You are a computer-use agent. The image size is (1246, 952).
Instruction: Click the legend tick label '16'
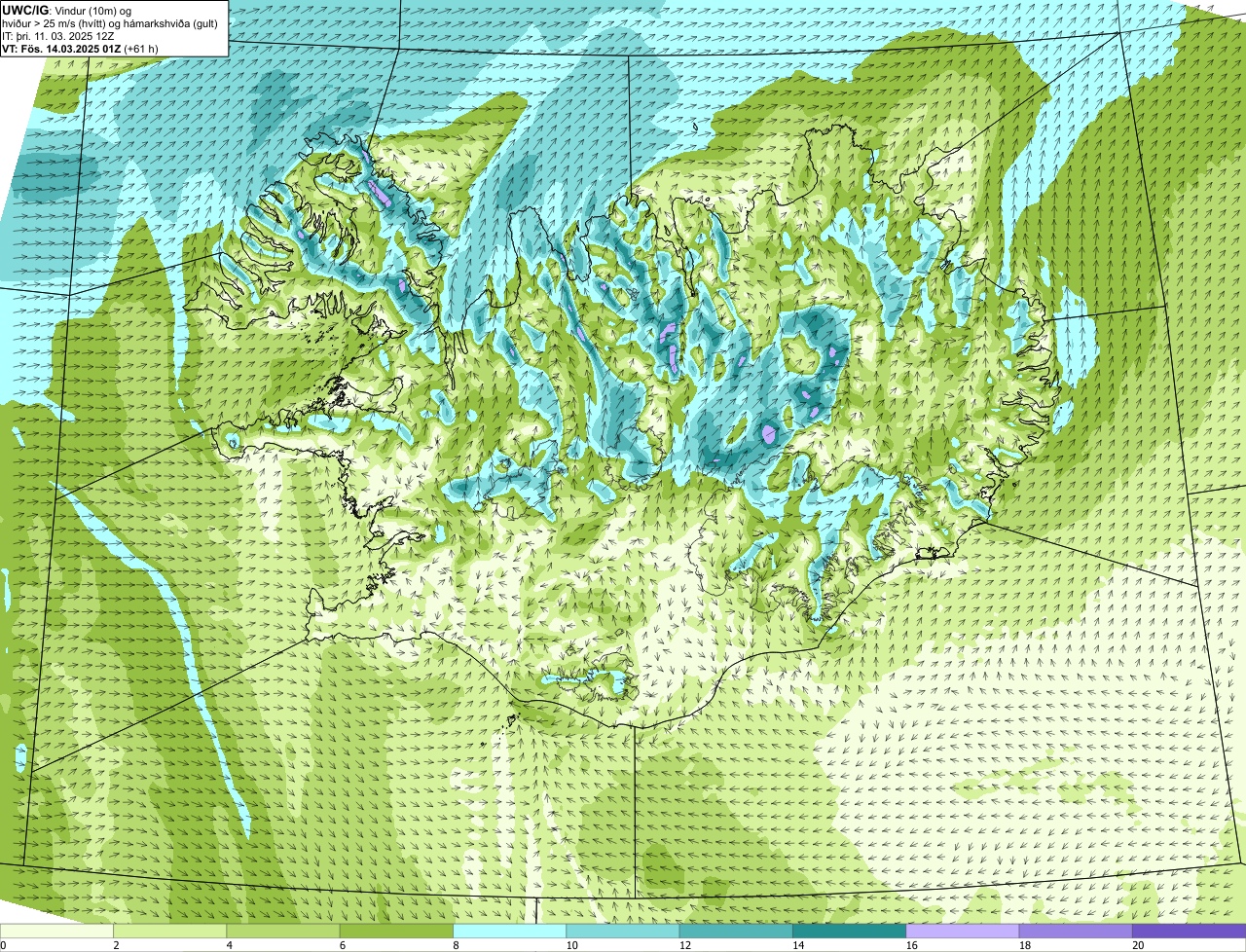click(x=911, y=945)
